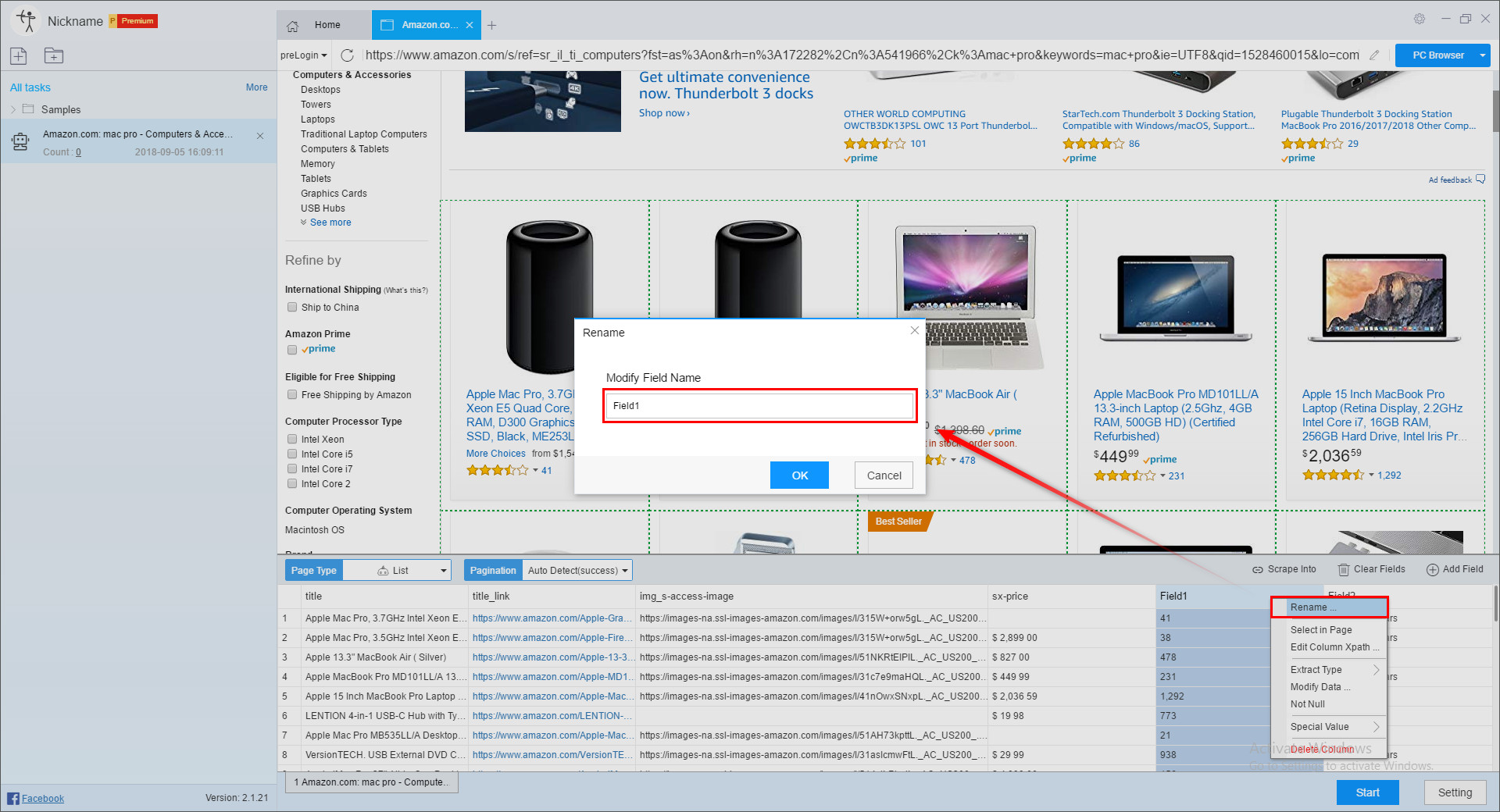Choose Edit Column Xpath menu item

[1335, 647]
